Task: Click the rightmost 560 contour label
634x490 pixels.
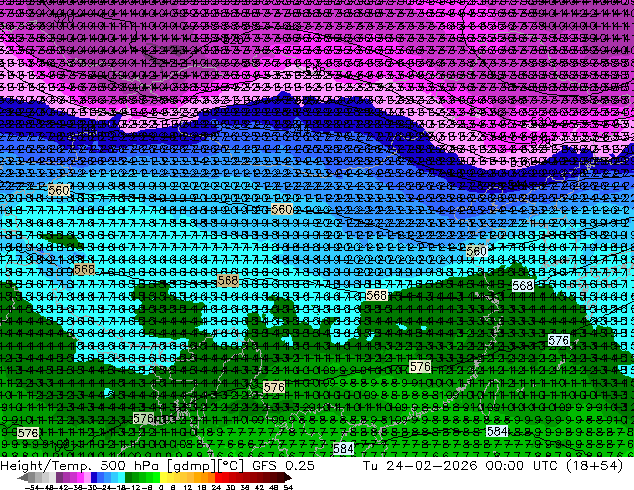Action: coord(477,251)
